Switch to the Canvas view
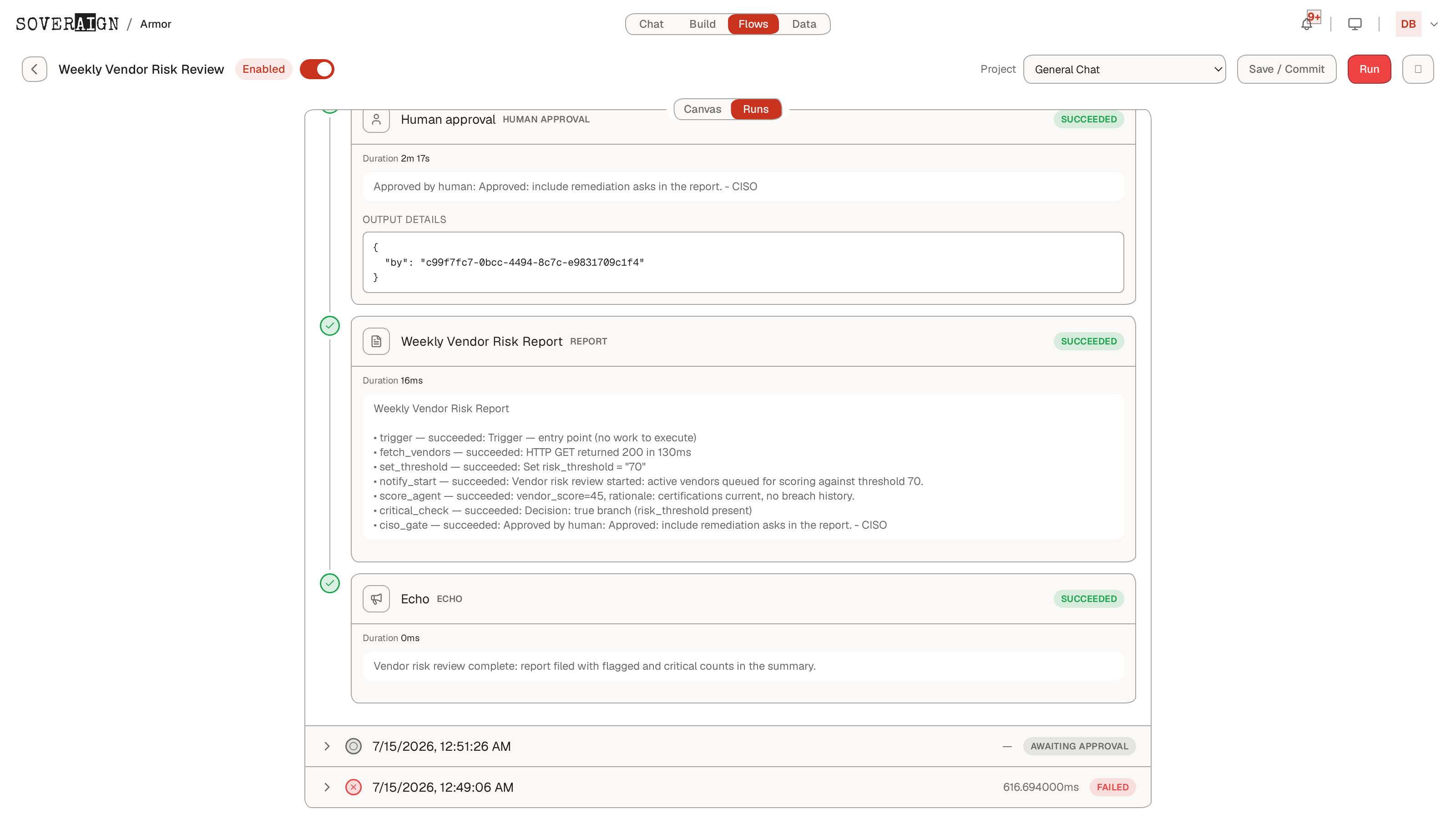Image resolution: width=1456 pixels, height=819 pixels. pos(703,109)
